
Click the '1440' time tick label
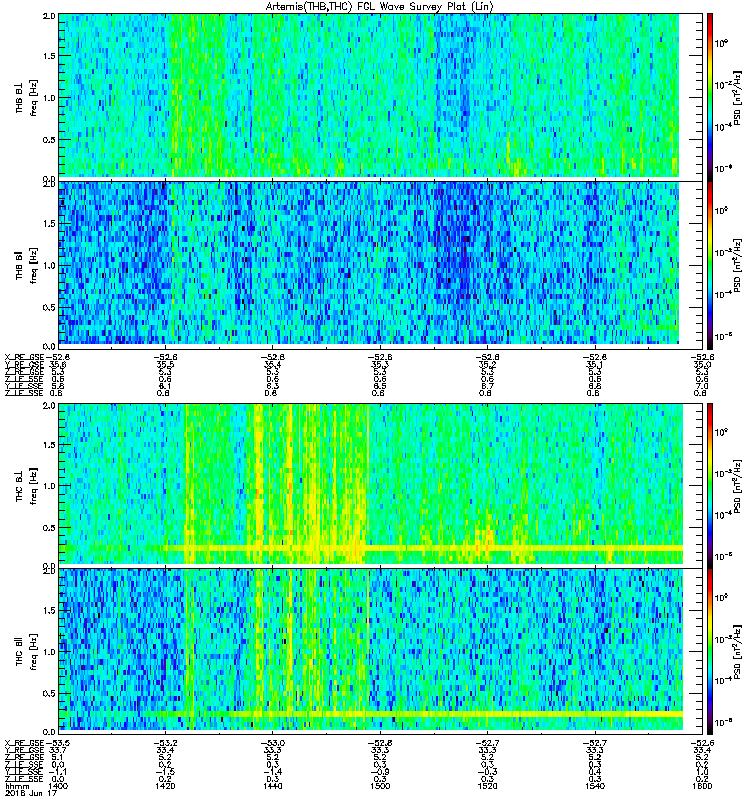click(273, 786)
